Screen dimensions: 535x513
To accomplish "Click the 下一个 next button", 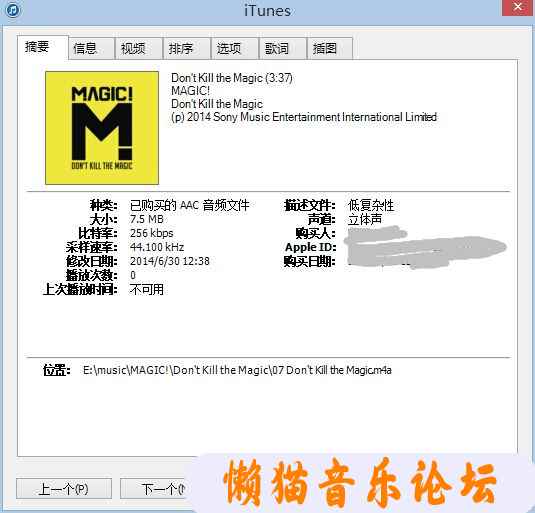I will point(154,488).
